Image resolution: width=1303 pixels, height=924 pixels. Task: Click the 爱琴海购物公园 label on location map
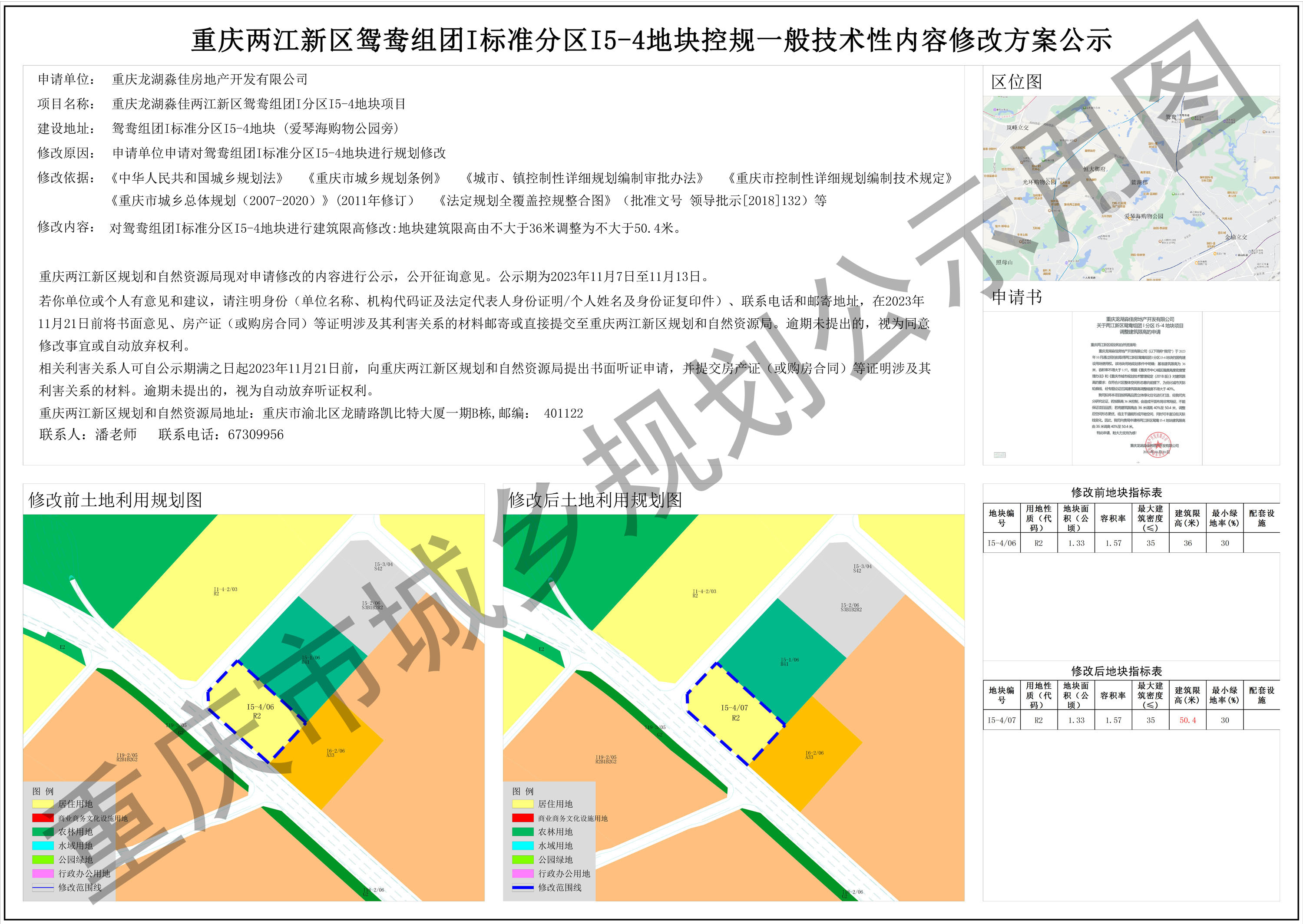pos(1144,216)
